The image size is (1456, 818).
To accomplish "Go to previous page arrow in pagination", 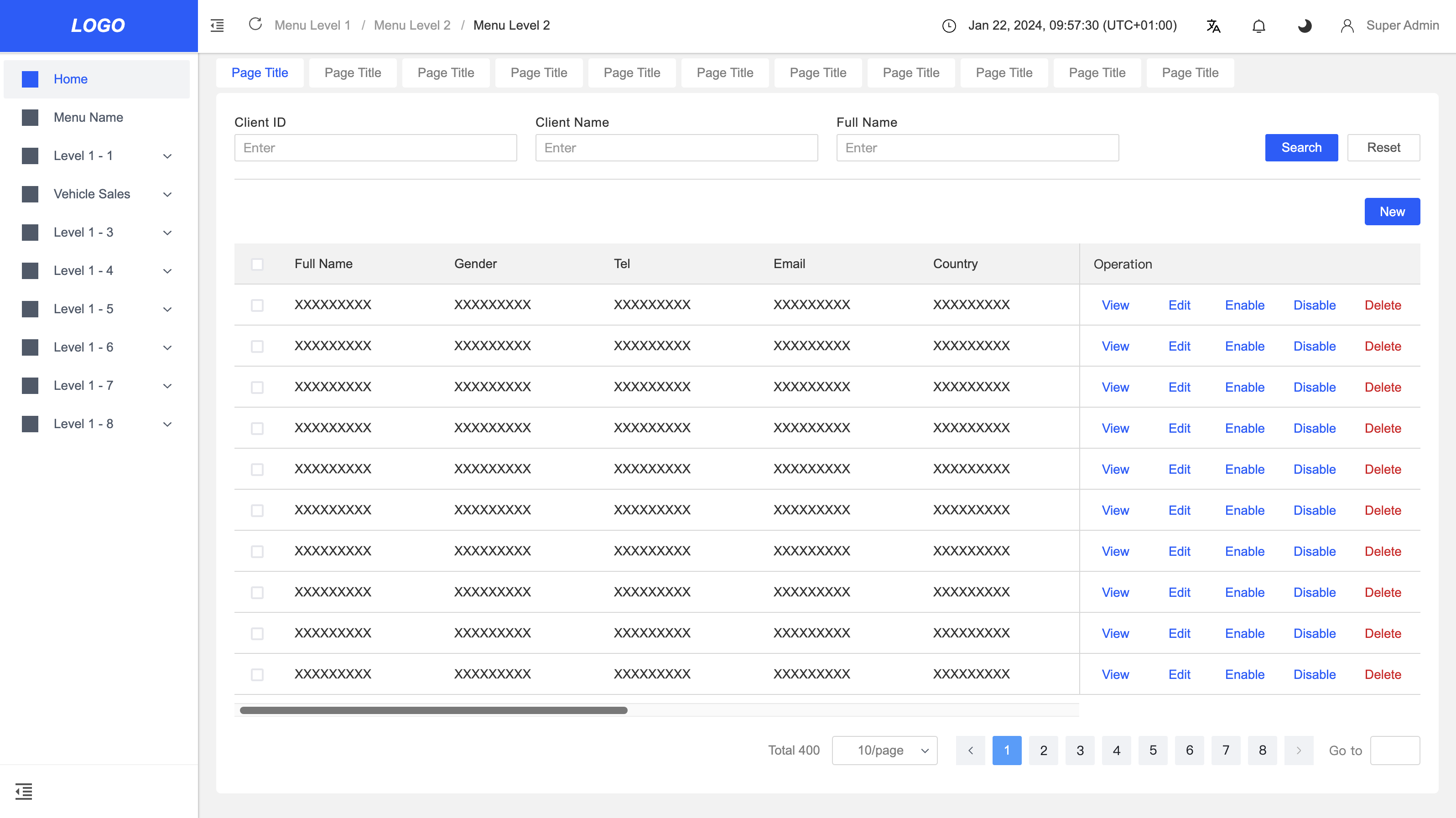I will (971, 750).
